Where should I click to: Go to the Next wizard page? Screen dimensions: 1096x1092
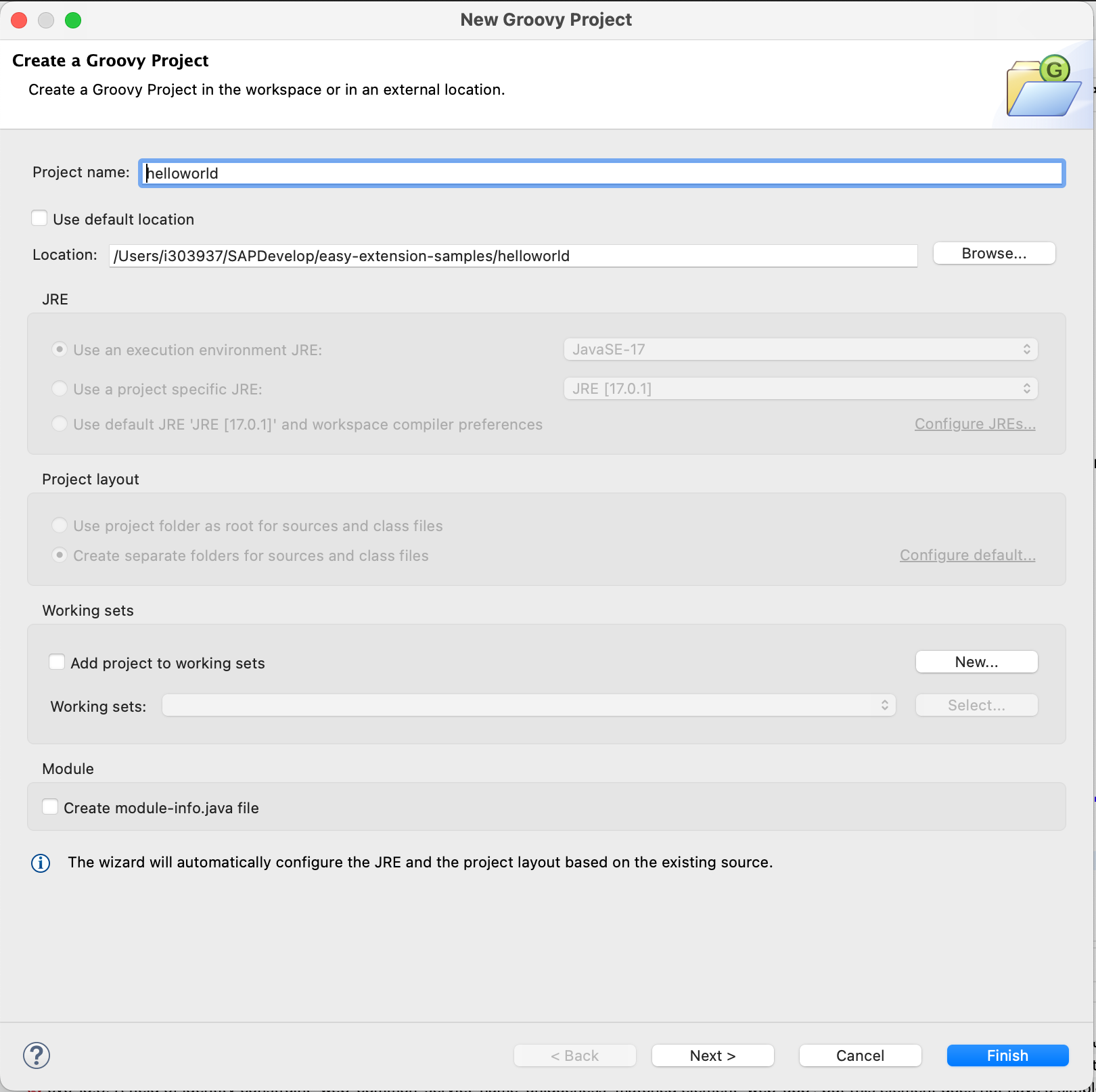tap(712, 1055)
